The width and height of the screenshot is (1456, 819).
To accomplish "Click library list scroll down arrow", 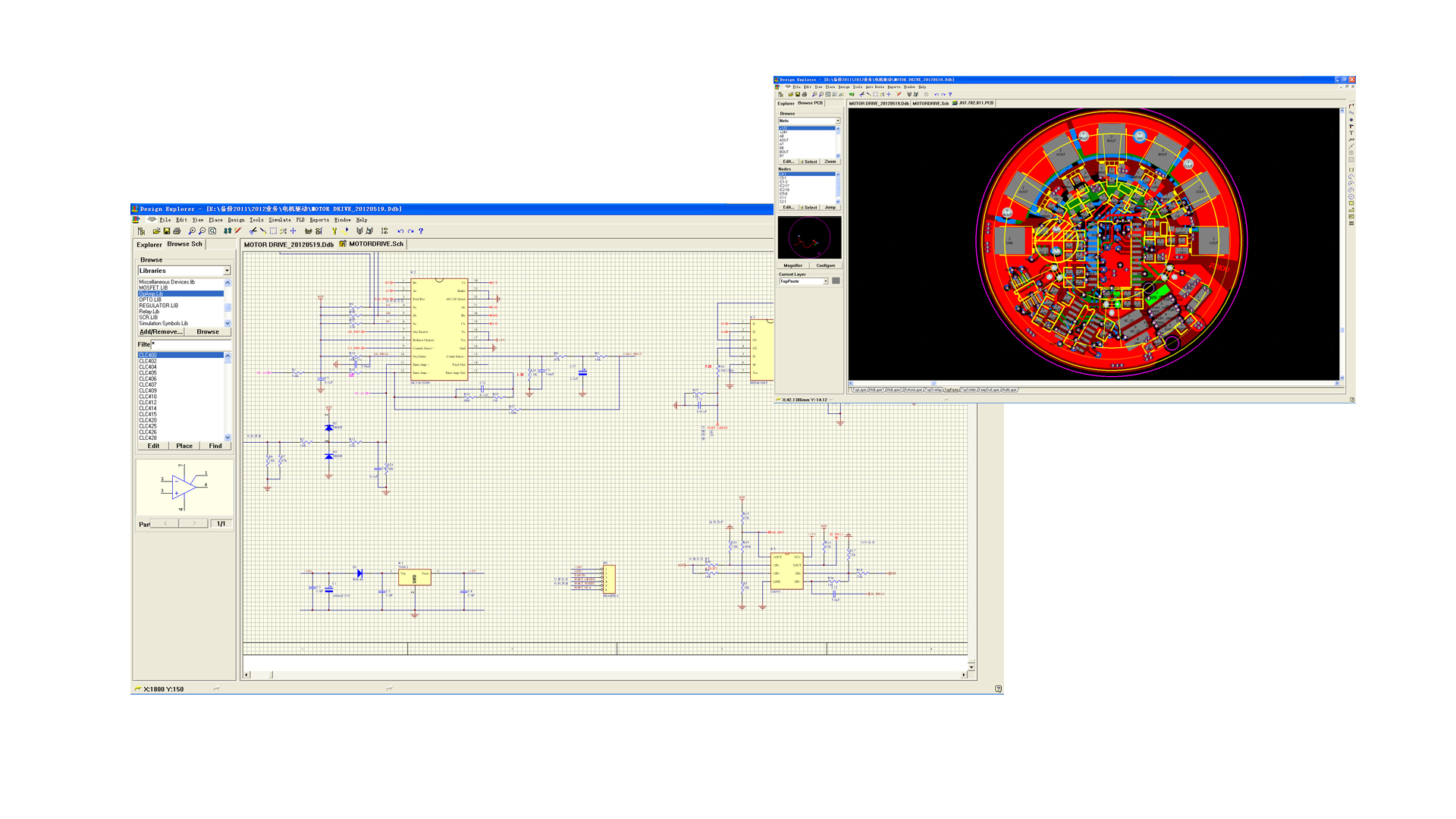I will (x=227, y=323).
